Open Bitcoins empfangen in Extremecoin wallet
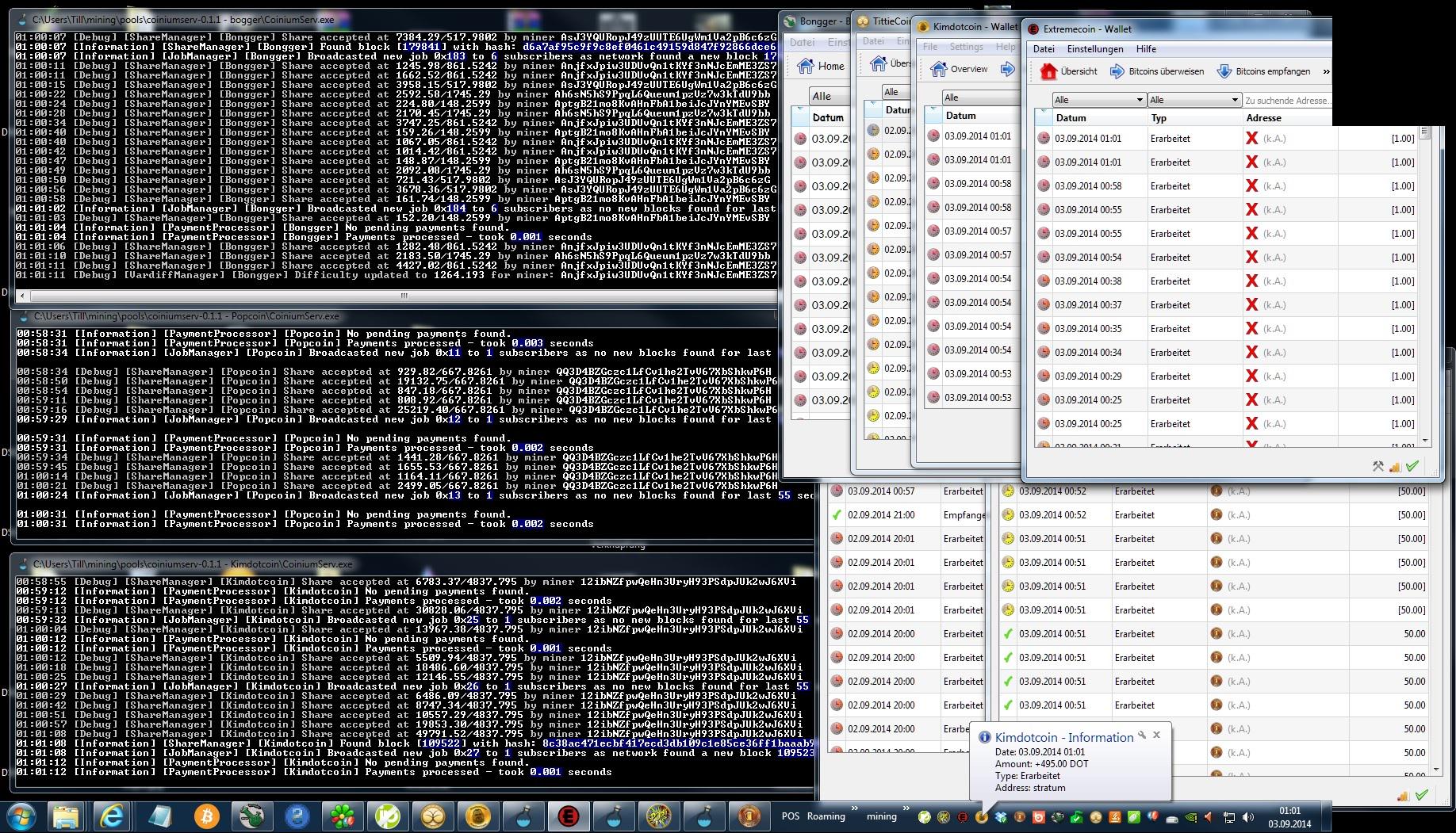The width and height of the screenshot is (1456, 833). 1263,71
